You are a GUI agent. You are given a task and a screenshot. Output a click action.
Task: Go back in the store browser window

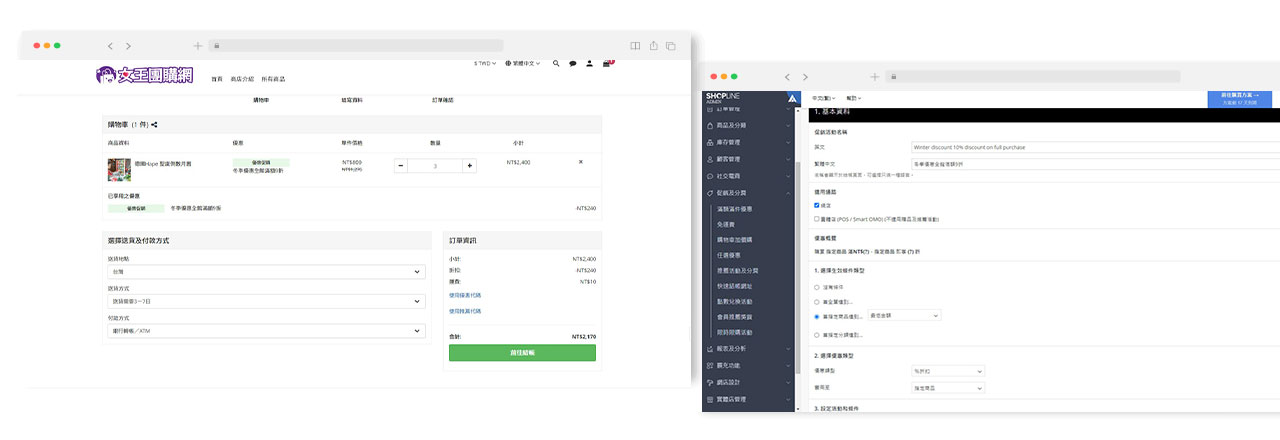(110, 46)
